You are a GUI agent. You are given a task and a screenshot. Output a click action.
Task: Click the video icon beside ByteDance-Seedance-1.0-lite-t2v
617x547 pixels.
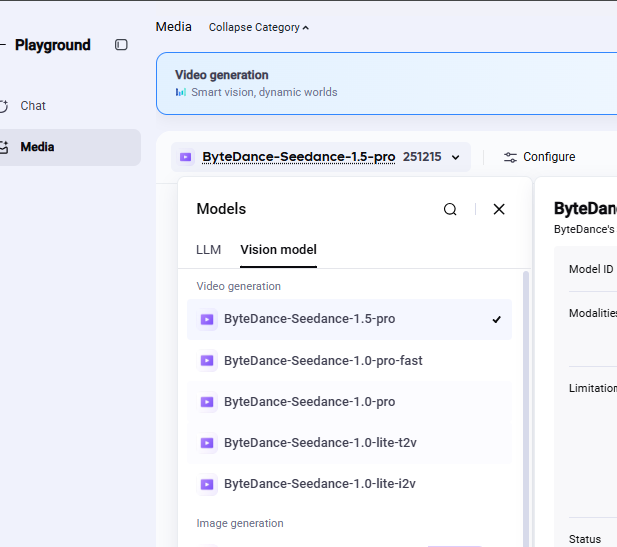207,443
